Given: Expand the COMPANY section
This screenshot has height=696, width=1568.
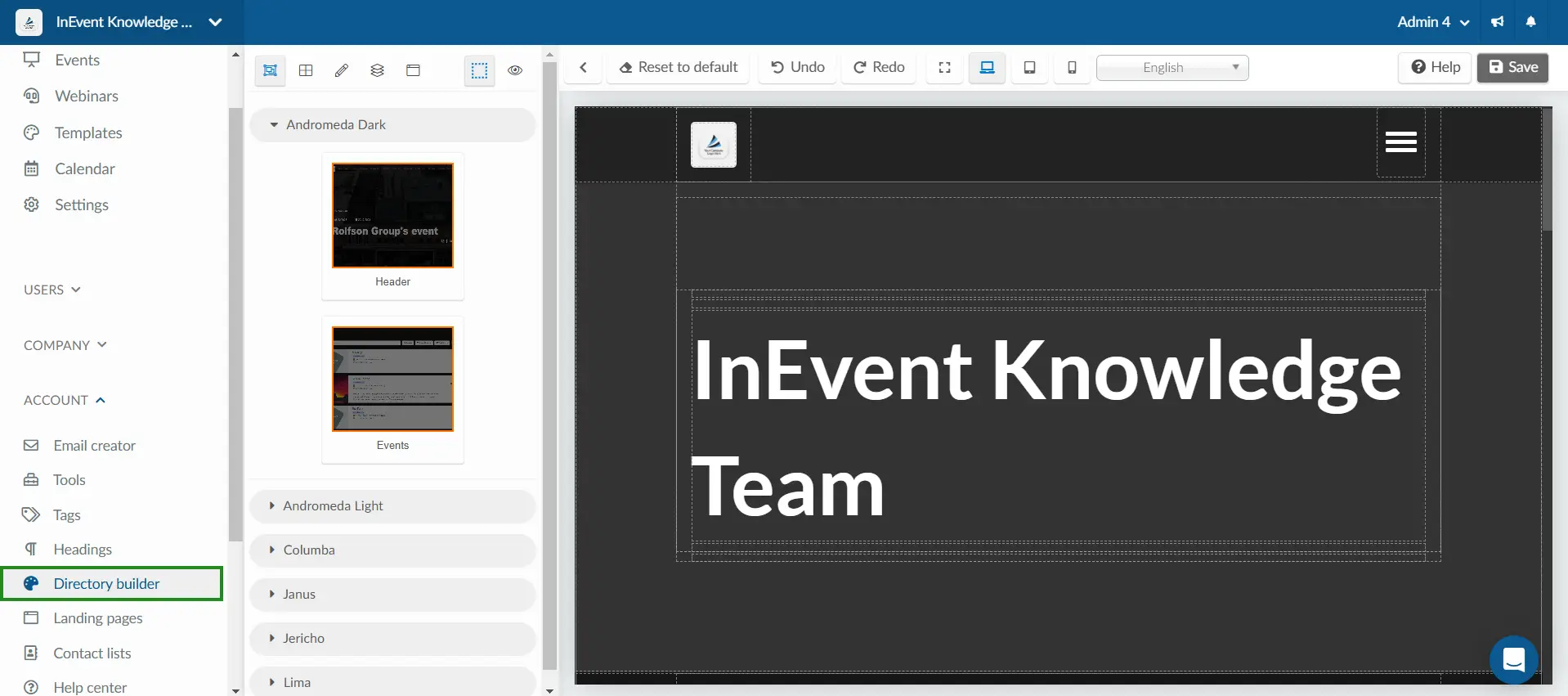Looking at the screenshot, I should 65,345.
